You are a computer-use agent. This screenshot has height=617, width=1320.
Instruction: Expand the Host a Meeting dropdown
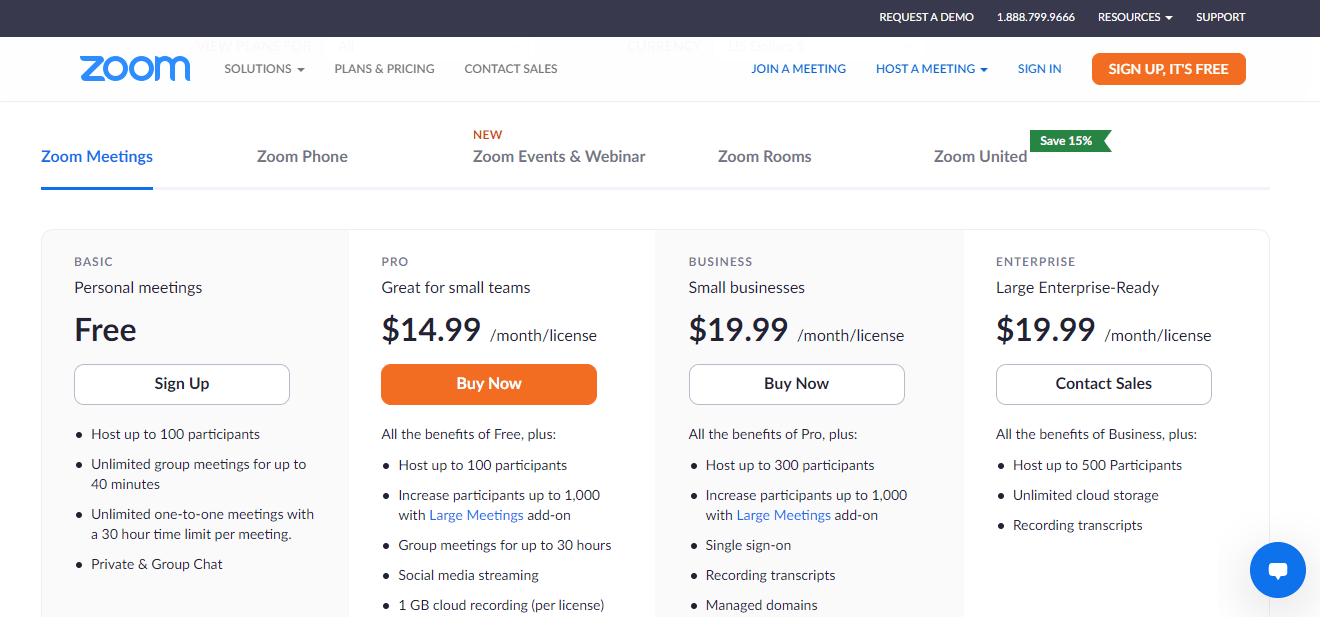[931, 69]
